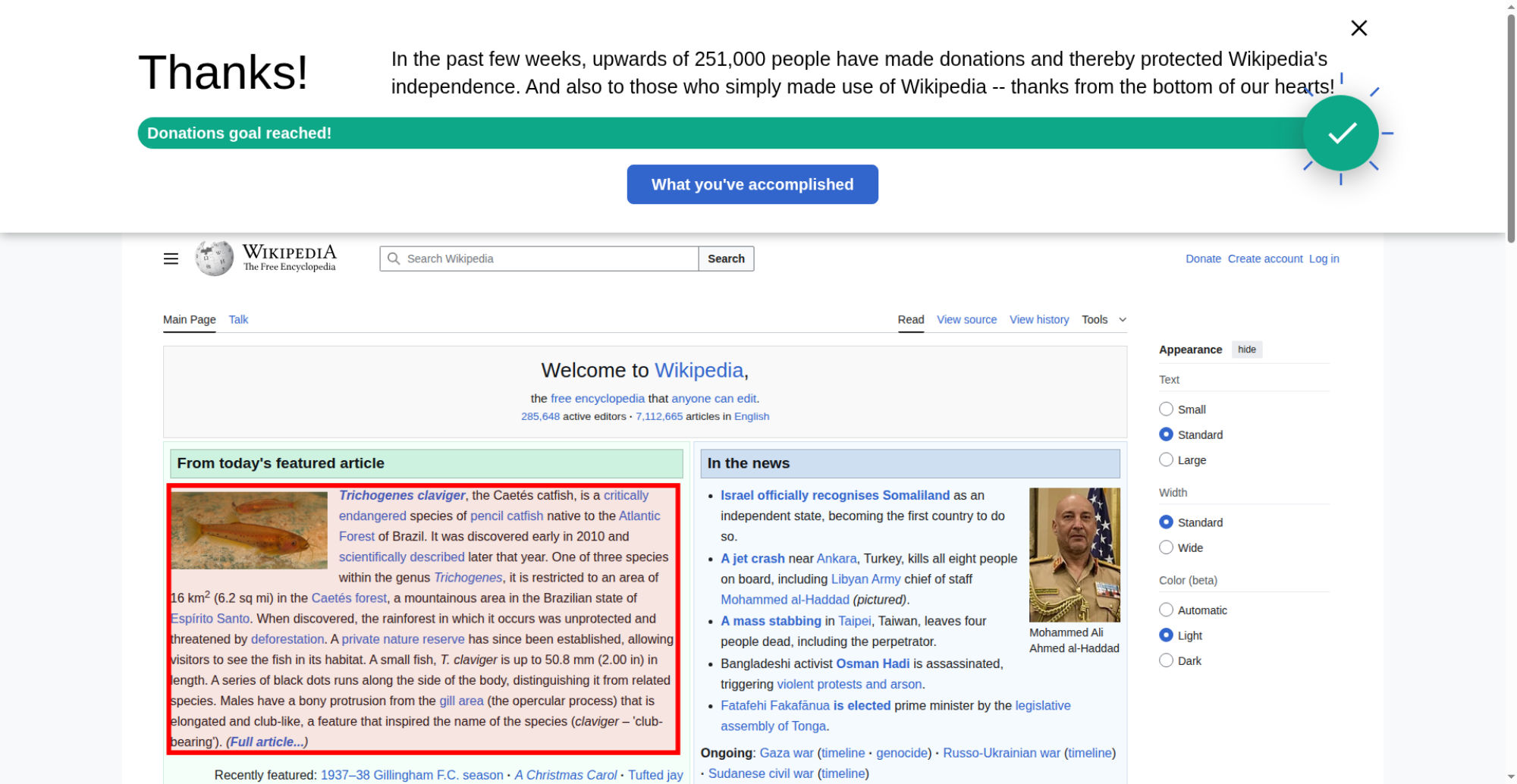The width and height of the screenshot is (1517, 784).
Task: Click the Create account link
Action: click(x=1264, y=259)
